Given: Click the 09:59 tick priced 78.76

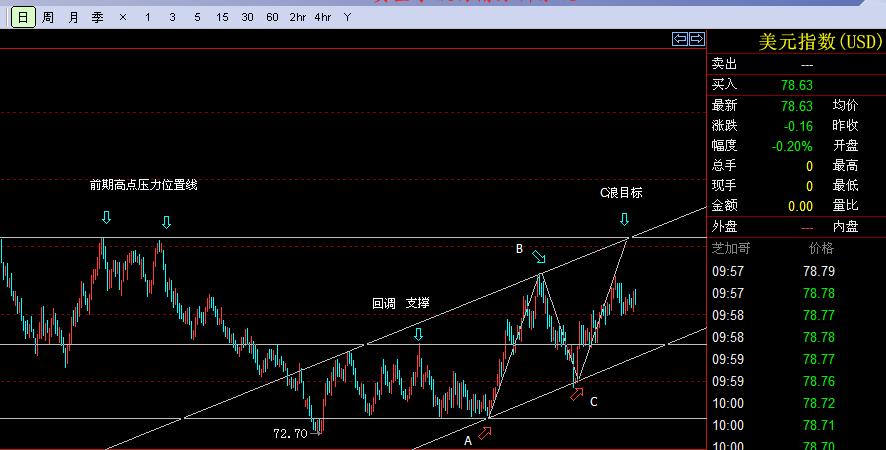Looking at the screenshot, I should pyautogui.click(x=796, y=382).
